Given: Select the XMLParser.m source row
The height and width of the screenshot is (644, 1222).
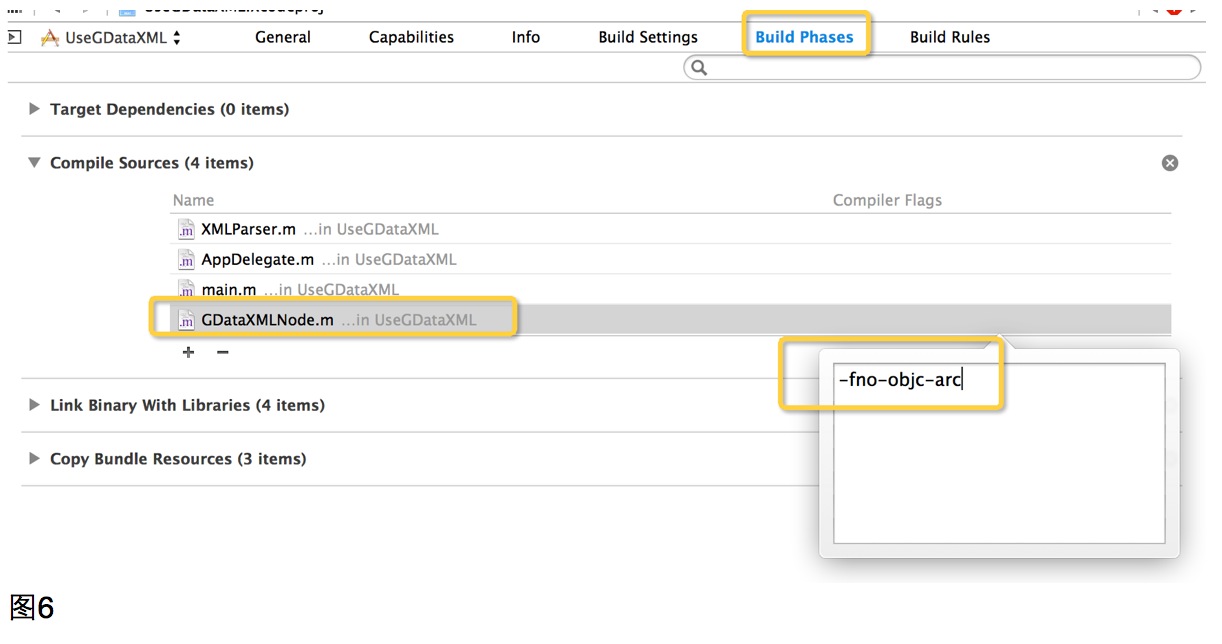Looking at the screenshot, I should pos(670,229).
